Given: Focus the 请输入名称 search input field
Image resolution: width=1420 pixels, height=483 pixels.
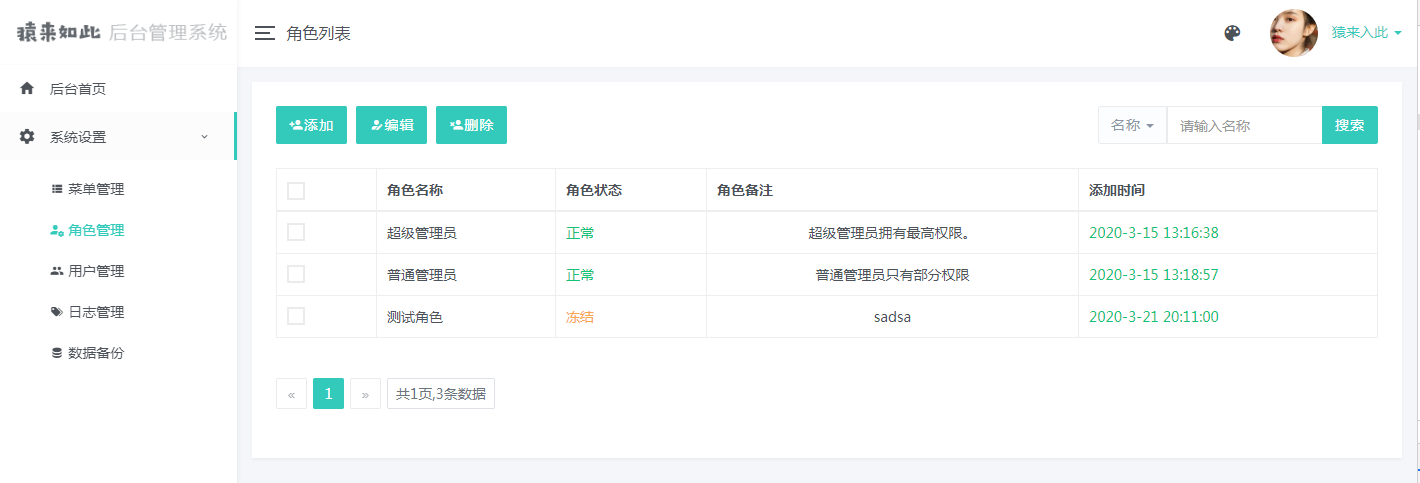Looking at the screenshot, I should (x=1244, y=125).
